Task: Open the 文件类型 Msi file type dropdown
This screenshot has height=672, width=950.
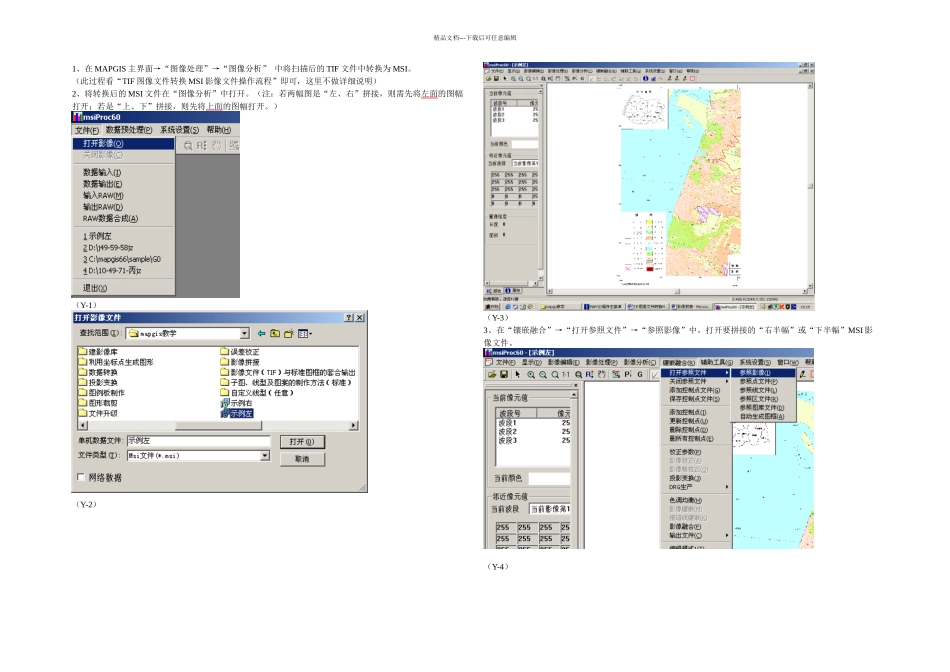Action: (265, 455)
